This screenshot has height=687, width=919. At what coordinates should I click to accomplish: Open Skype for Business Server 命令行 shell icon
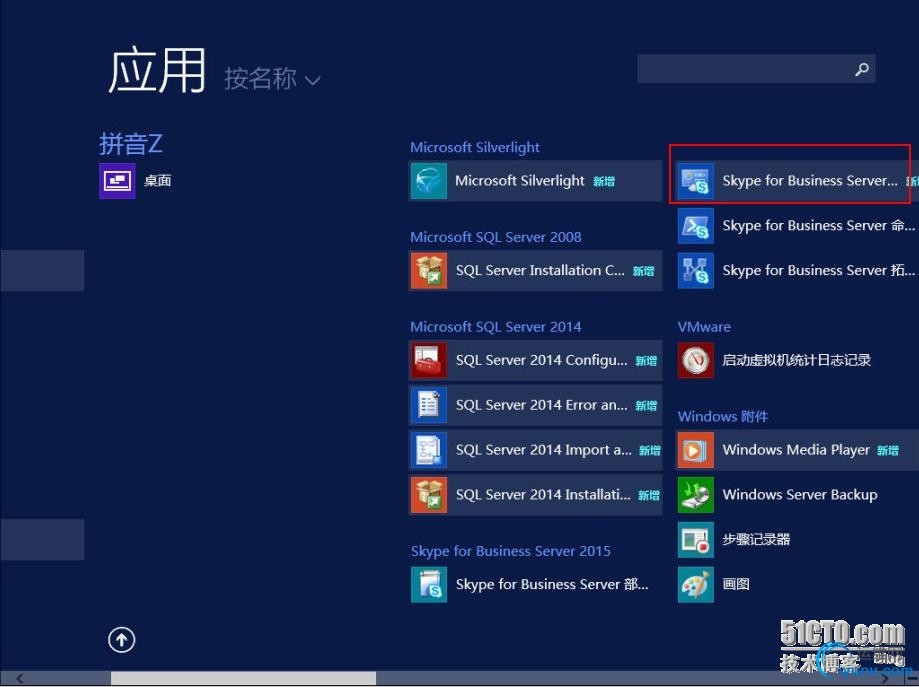[696, 226]
